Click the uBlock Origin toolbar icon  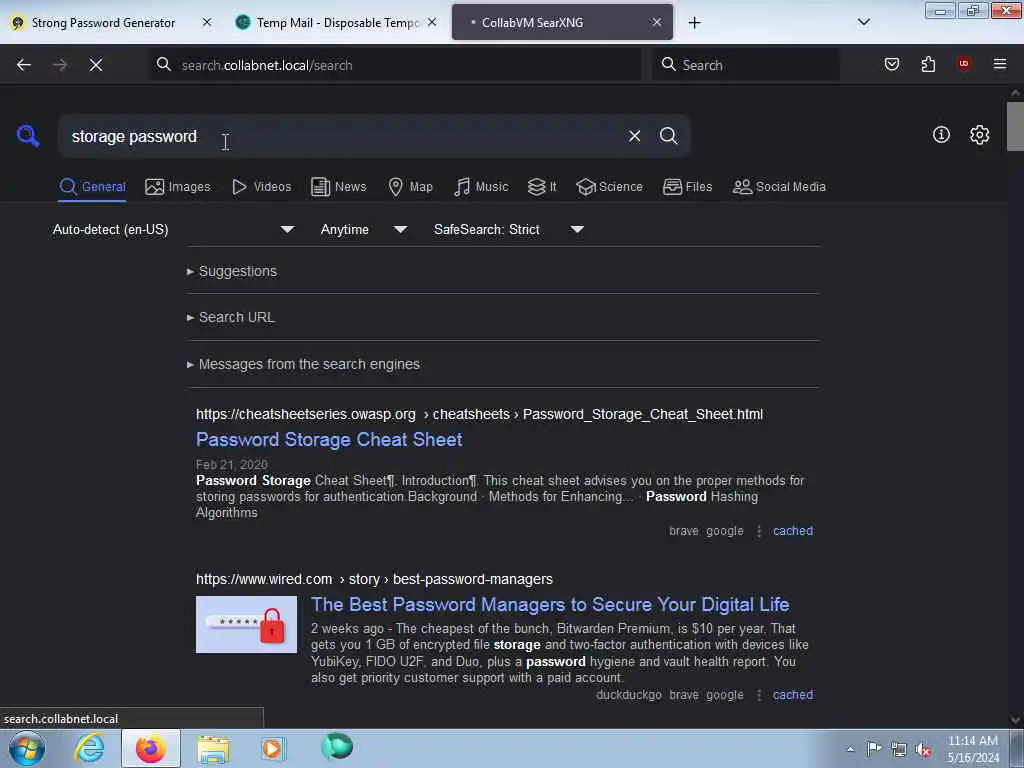(963, 64)
